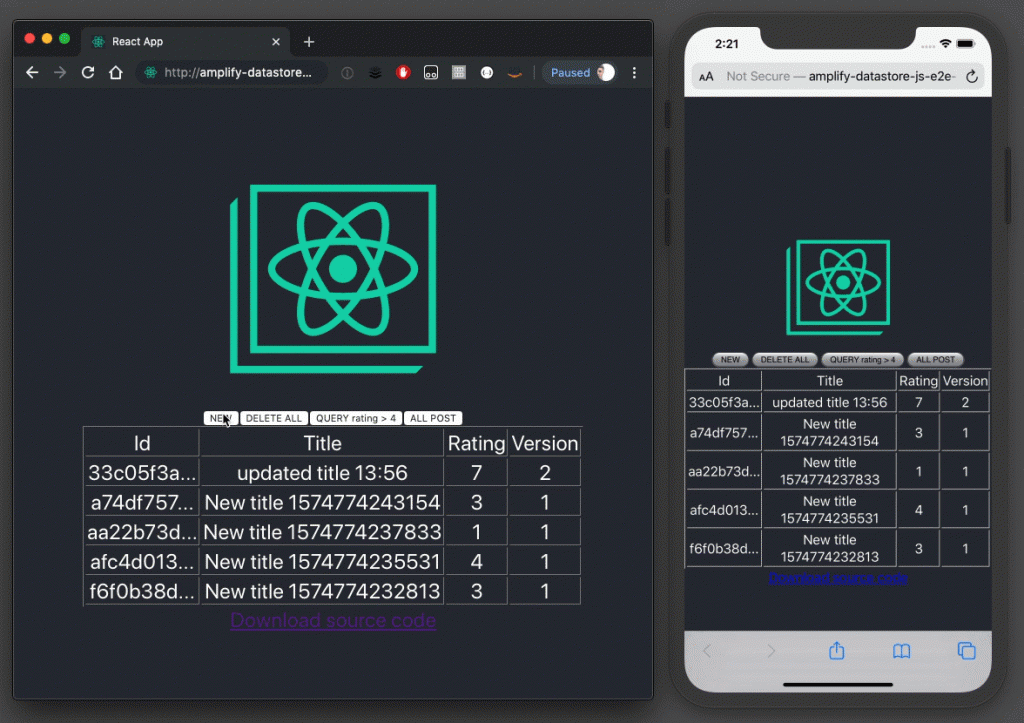Click NEW button in desktop browser

[221, 418]
